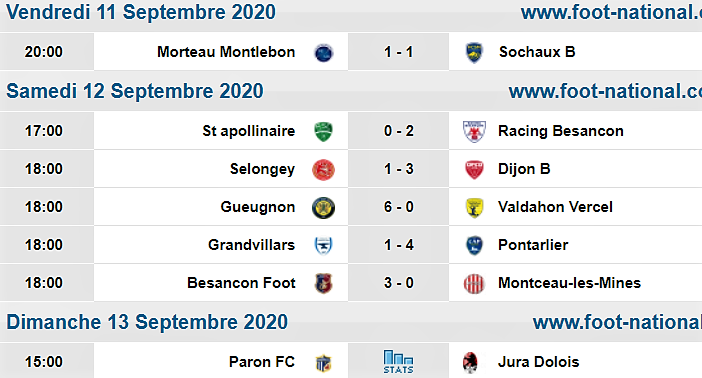Select the Samedi 12 Septembre 2020 header
The image size is (702, 378).
tap(135, 91)
